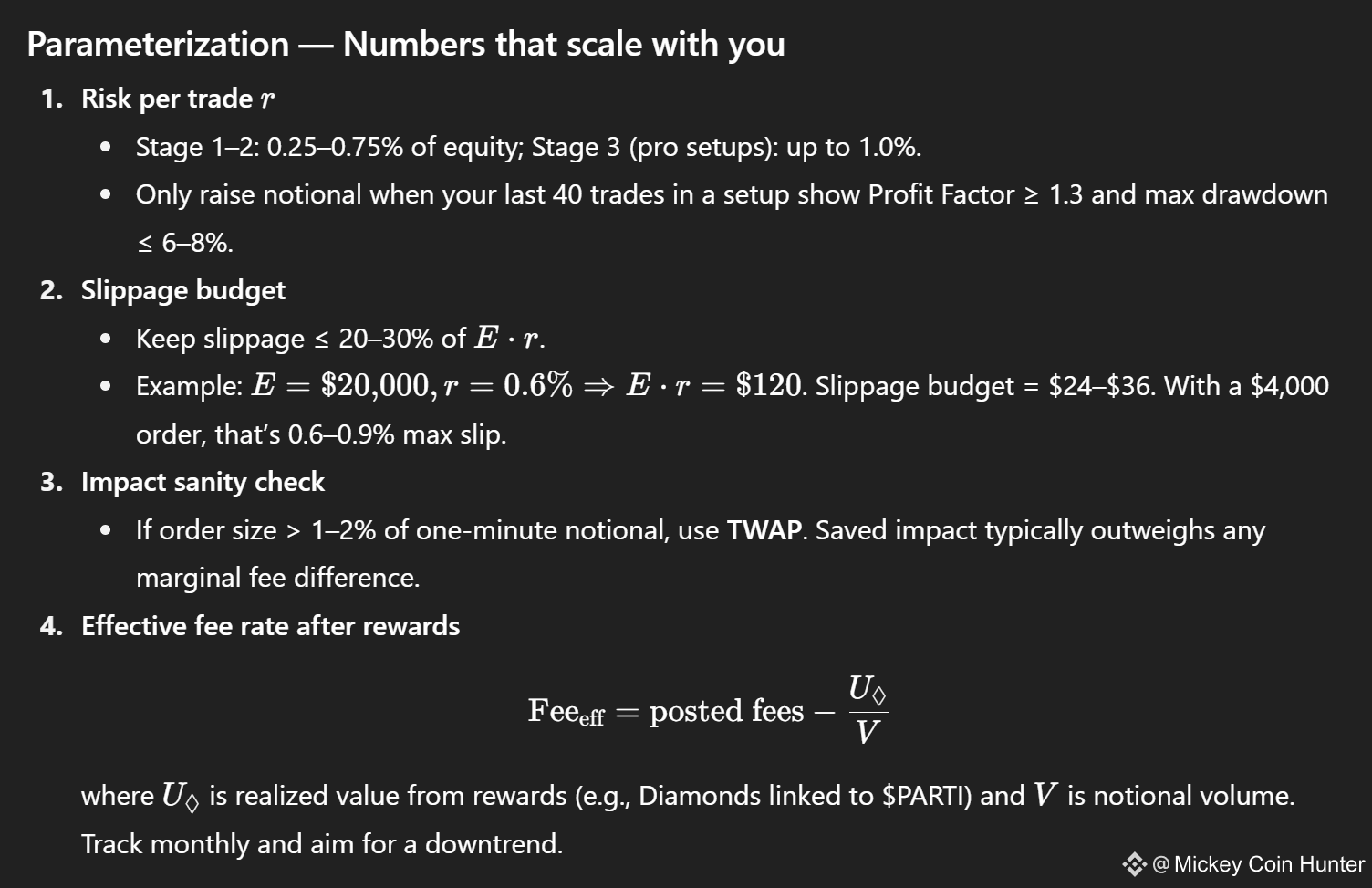The width and height of the screenshot is (1372, 888).
Task: Select the Risk per trade list item
Action: click(178, 99)
